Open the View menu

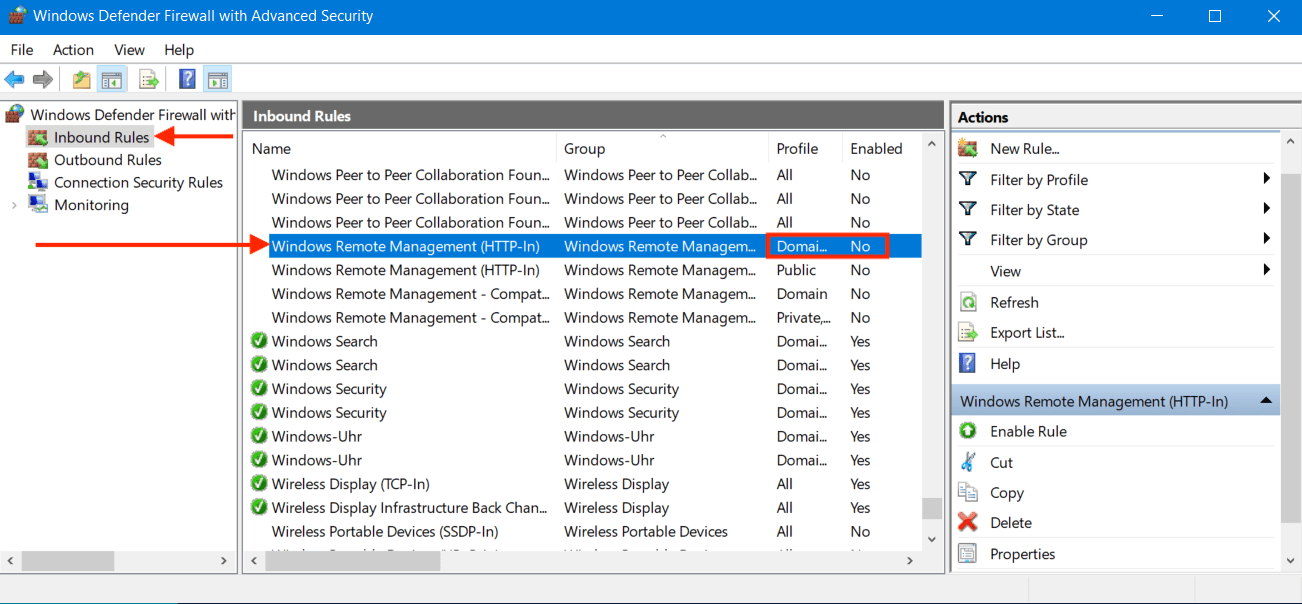coord(129,49)
